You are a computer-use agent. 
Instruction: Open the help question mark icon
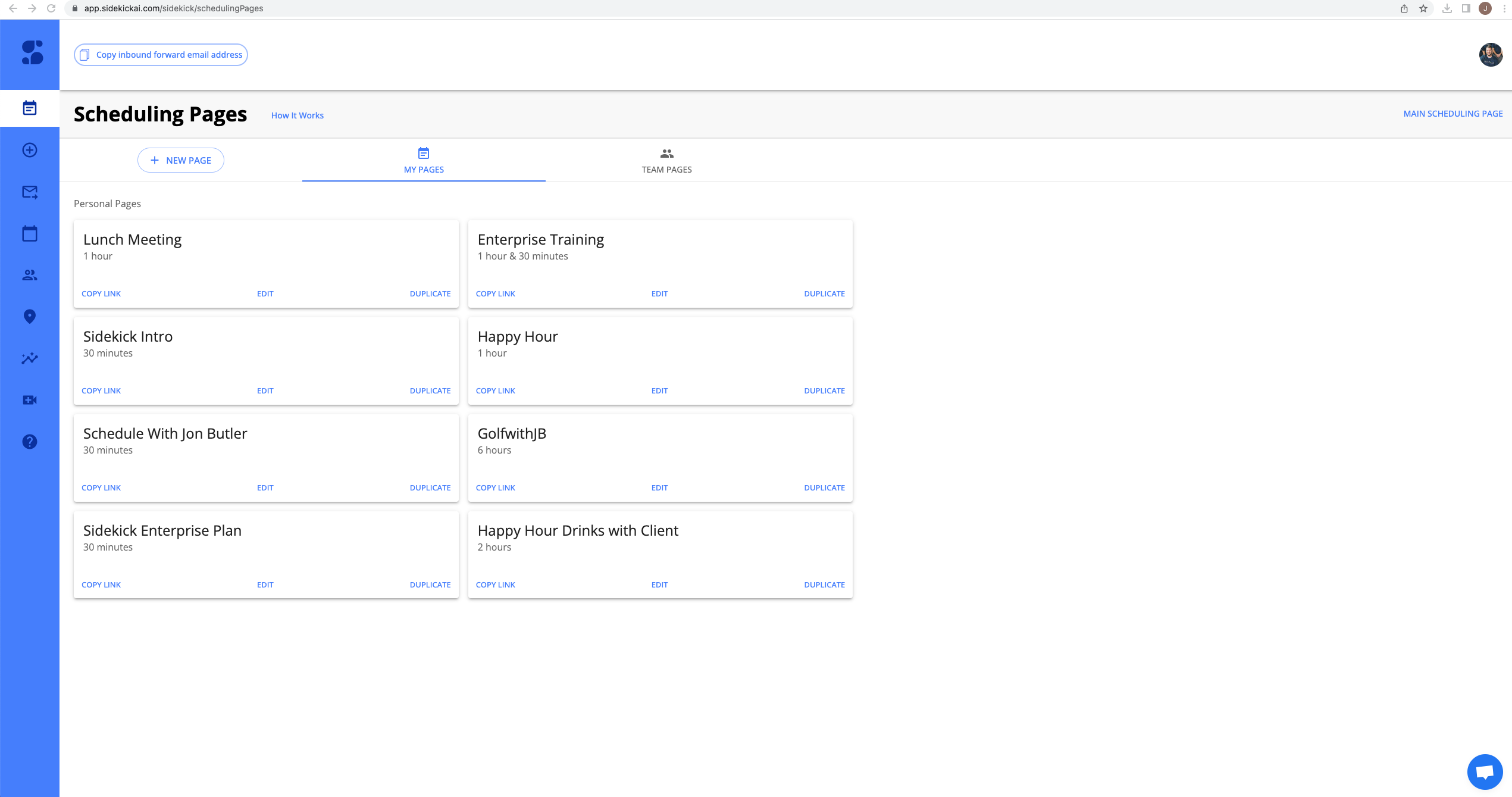[x=30, y=442]
